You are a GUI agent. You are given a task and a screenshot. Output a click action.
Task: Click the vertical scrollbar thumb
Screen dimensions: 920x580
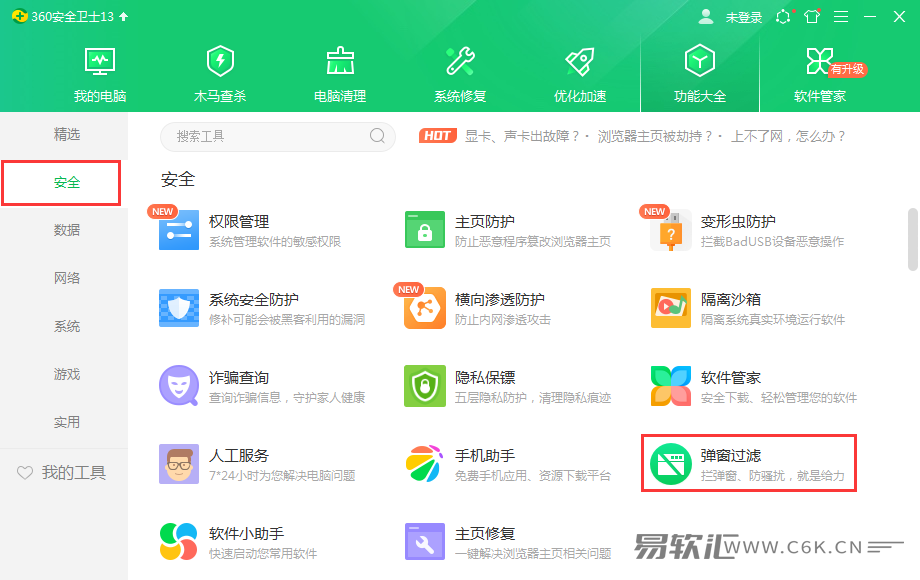click(912, 239)
